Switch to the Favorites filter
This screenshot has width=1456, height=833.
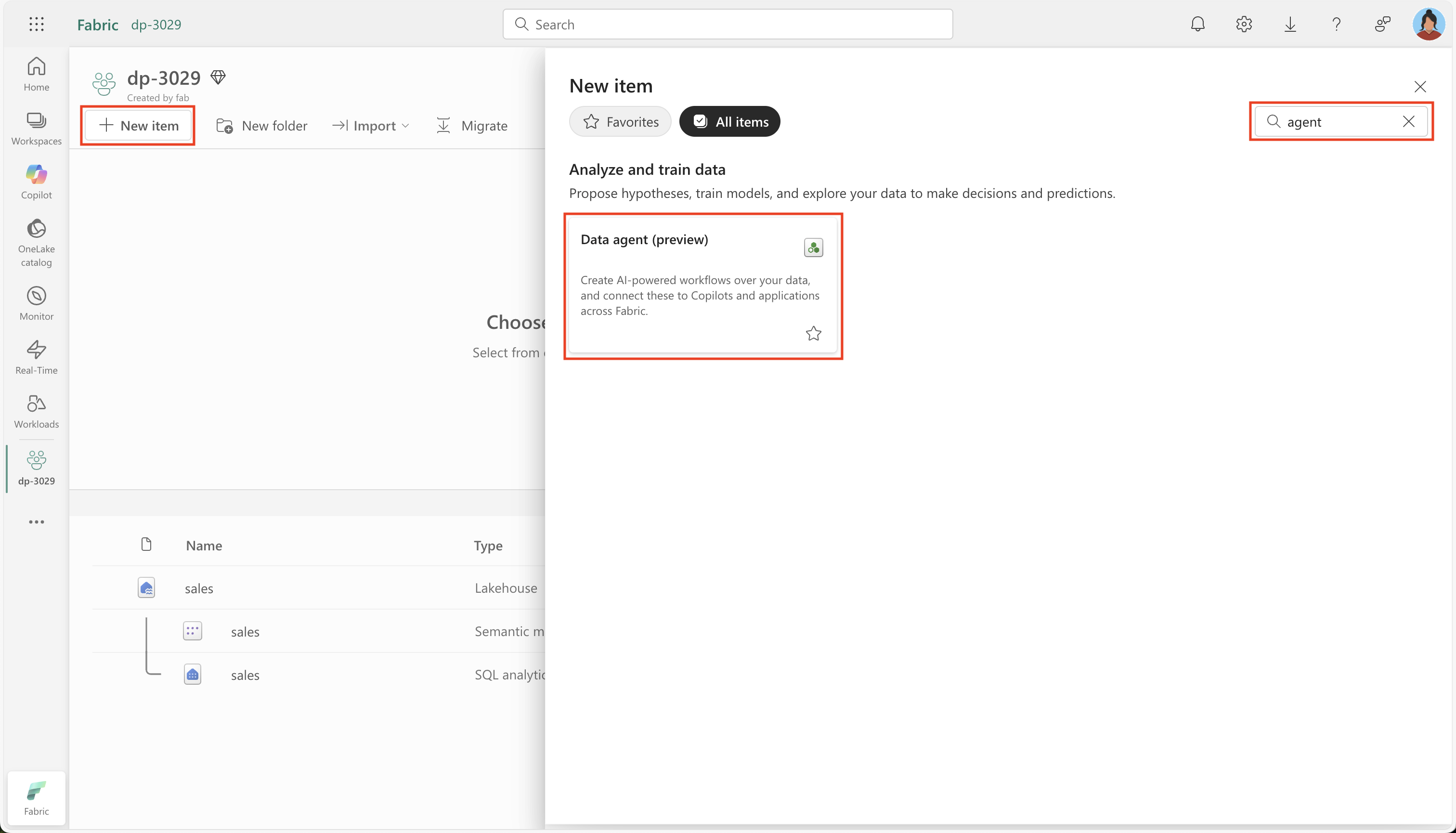[620, 121]
